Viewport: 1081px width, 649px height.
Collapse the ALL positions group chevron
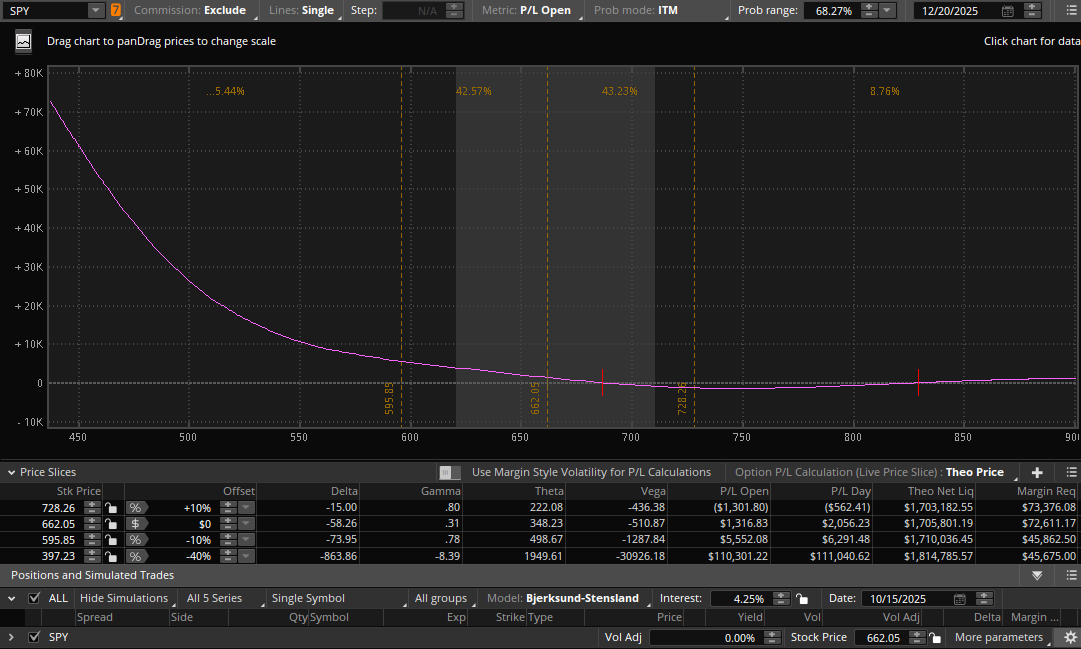11,599
